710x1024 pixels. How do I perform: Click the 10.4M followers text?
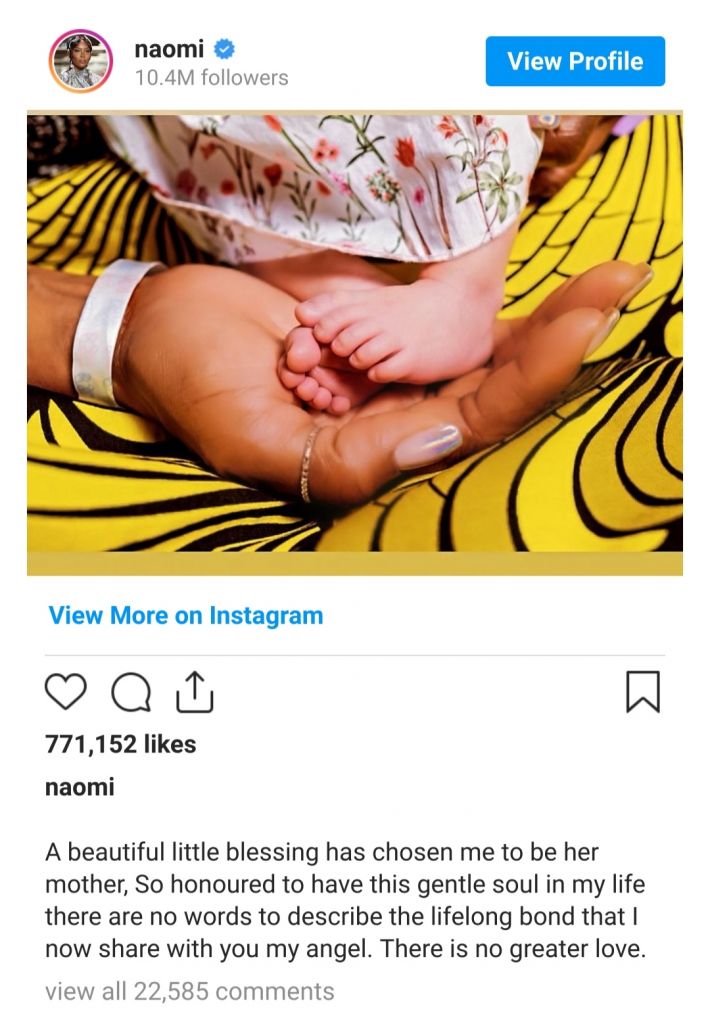[x=211, y=78]
